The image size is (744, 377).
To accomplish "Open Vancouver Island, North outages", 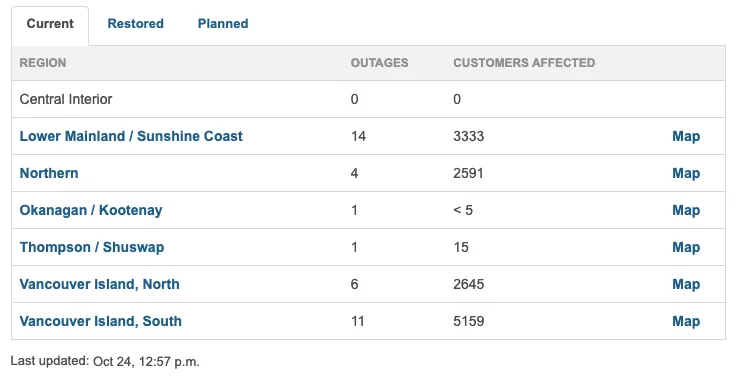I will click(x=99, y=285).
